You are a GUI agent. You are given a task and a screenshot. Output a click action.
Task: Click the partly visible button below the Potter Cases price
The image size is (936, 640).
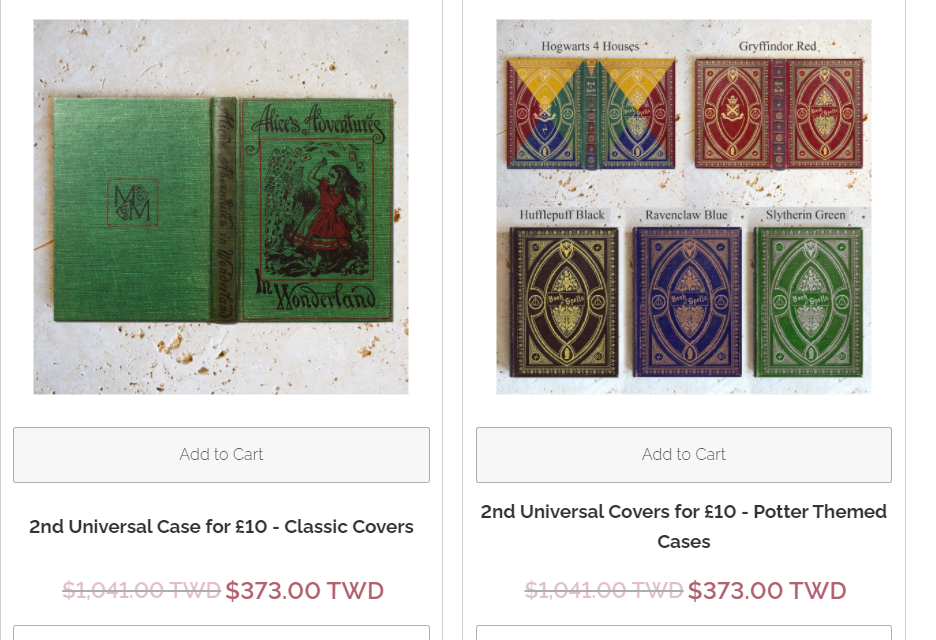click(x=684, y=633)
